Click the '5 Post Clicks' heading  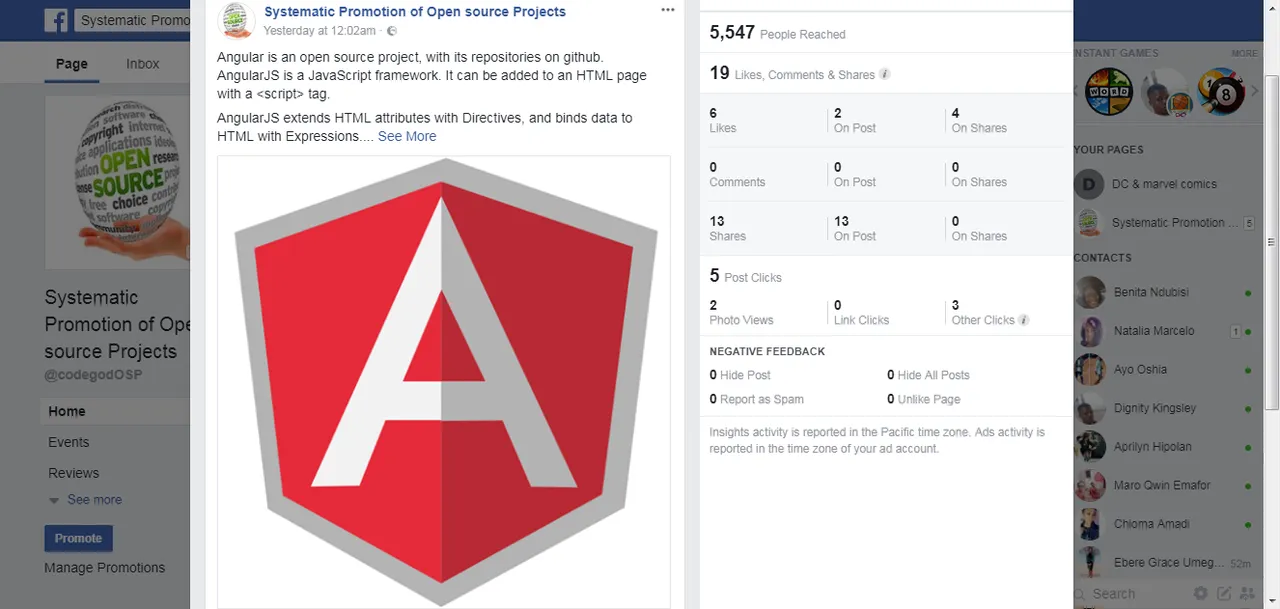746,276
